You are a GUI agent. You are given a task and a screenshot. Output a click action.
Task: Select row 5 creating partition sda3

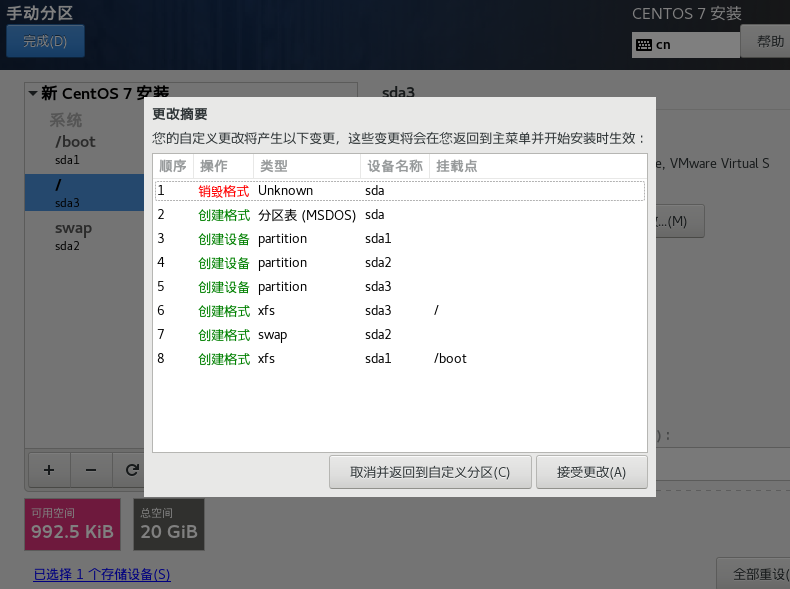pos(400,287)
